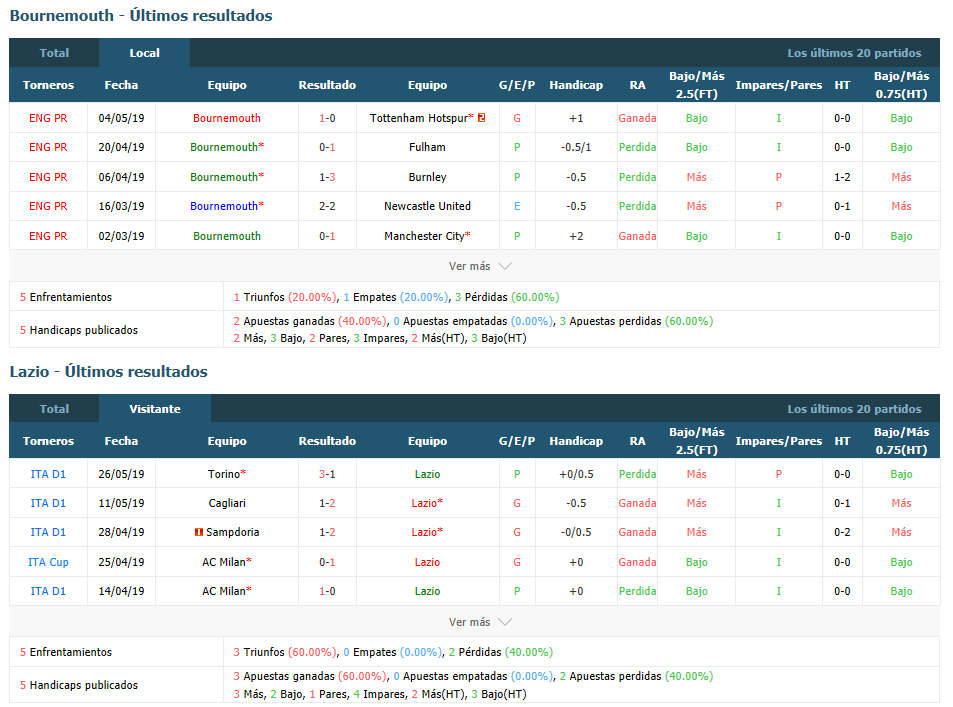Open the 0-1 result against Manchester City
953x707 pixels.
(327, 236)
